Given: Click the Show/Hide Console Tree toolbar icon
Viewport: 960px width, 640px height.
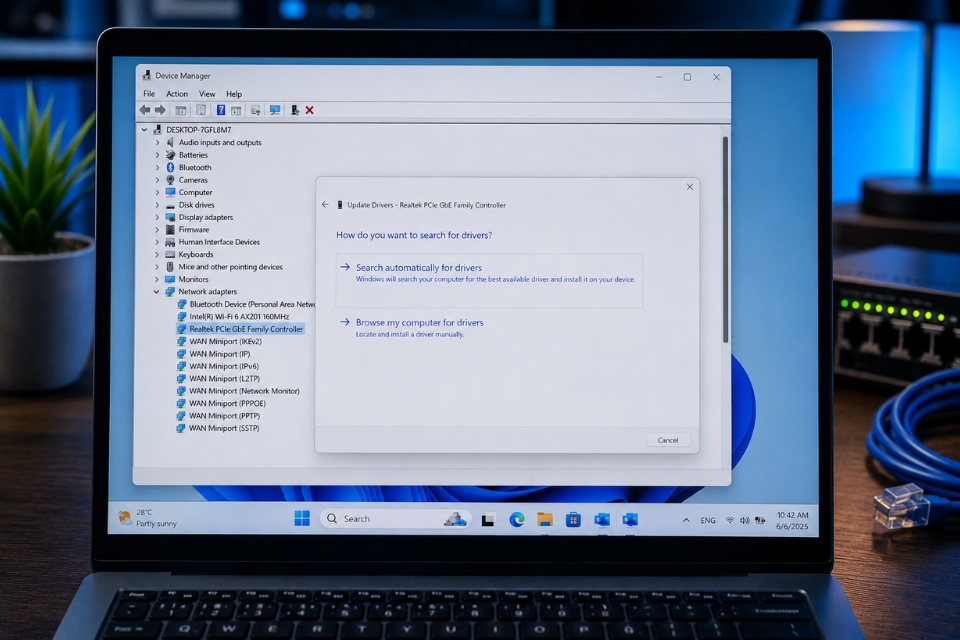Looking at the screenshot, I should [181, 110].
